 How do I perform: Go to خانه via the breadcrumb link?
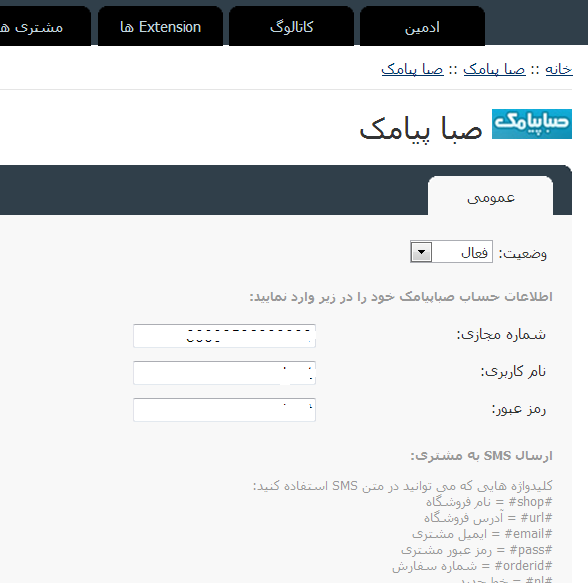[x=559, y=69]
